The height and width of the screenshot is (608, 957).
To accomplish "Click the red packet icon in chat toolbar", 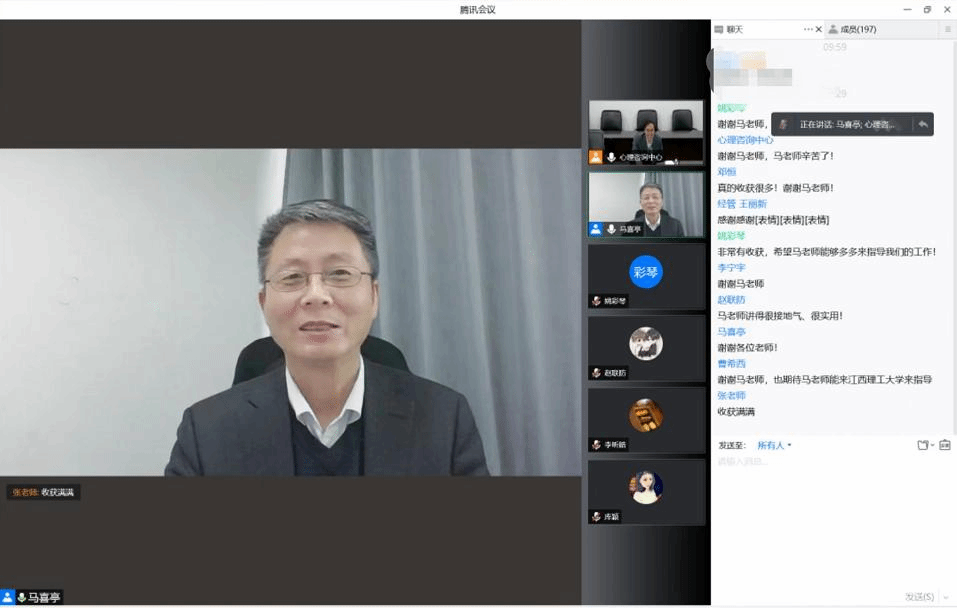I will tap(945, 445).
